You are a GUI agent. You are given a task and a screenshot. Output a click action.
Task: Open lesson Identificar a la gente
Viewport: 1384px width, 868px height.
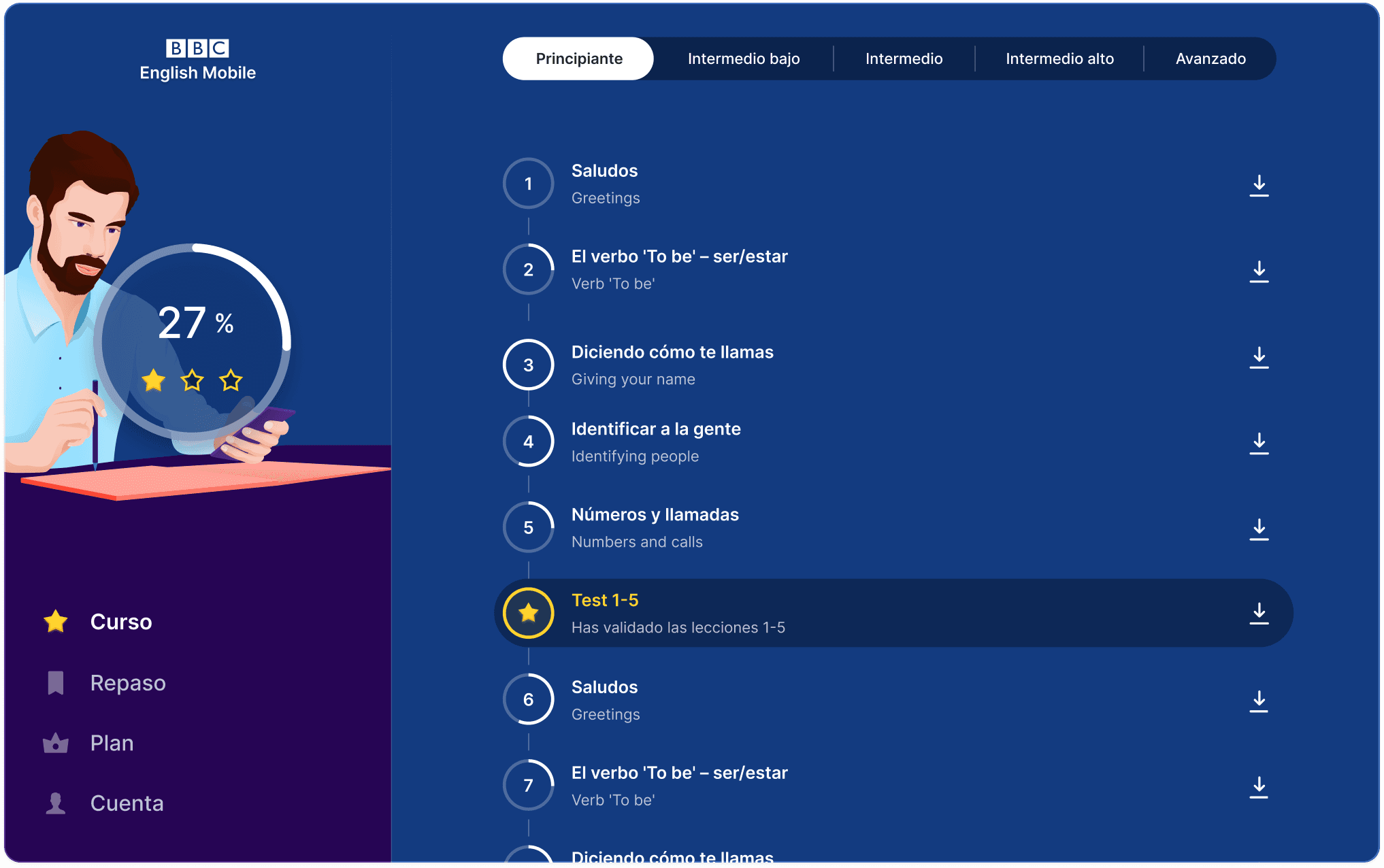point(656,429)
